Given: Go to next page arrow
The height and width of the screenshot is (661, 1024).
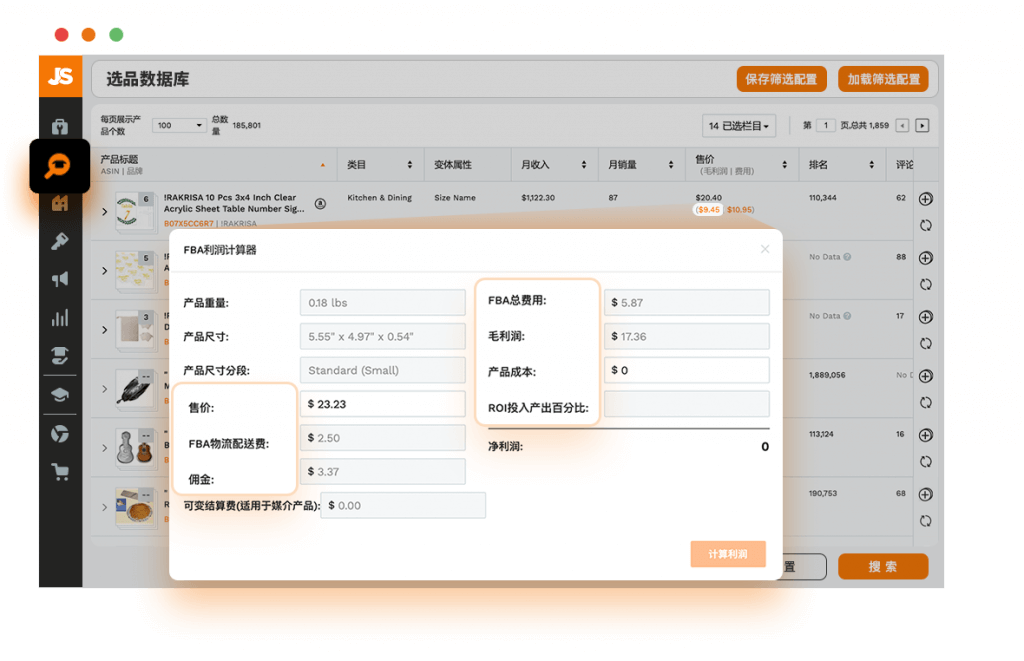Looking at the screenshot, I should coord(922,125).
